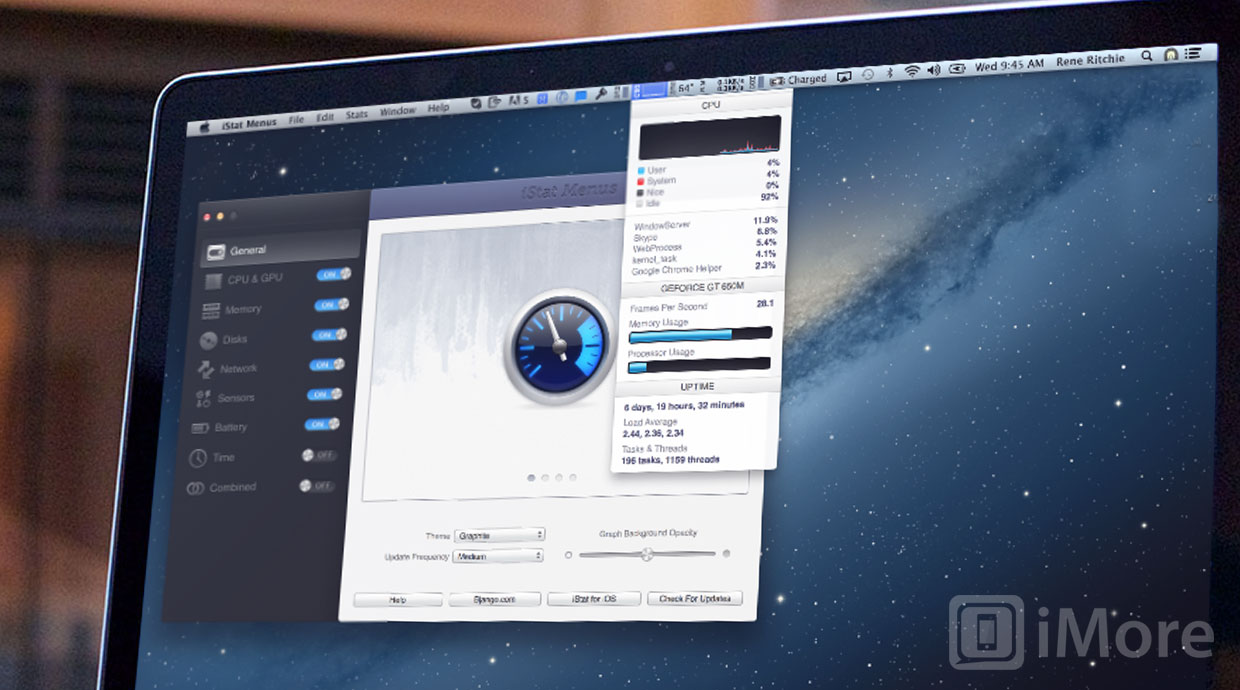Click the Memory Usage bar in GPU section
This screenshot has height=690, width=1240.
(700, 335)
